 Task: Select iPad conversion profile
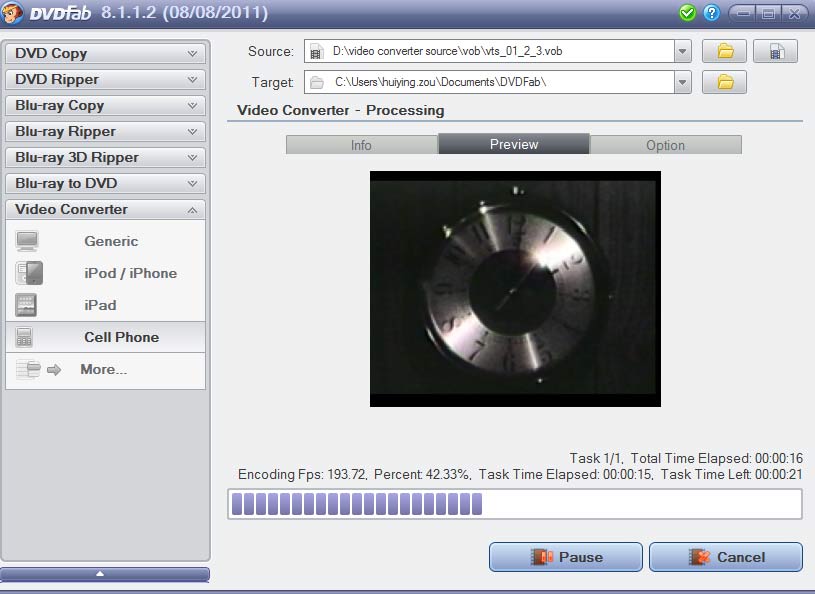[106, 306]
